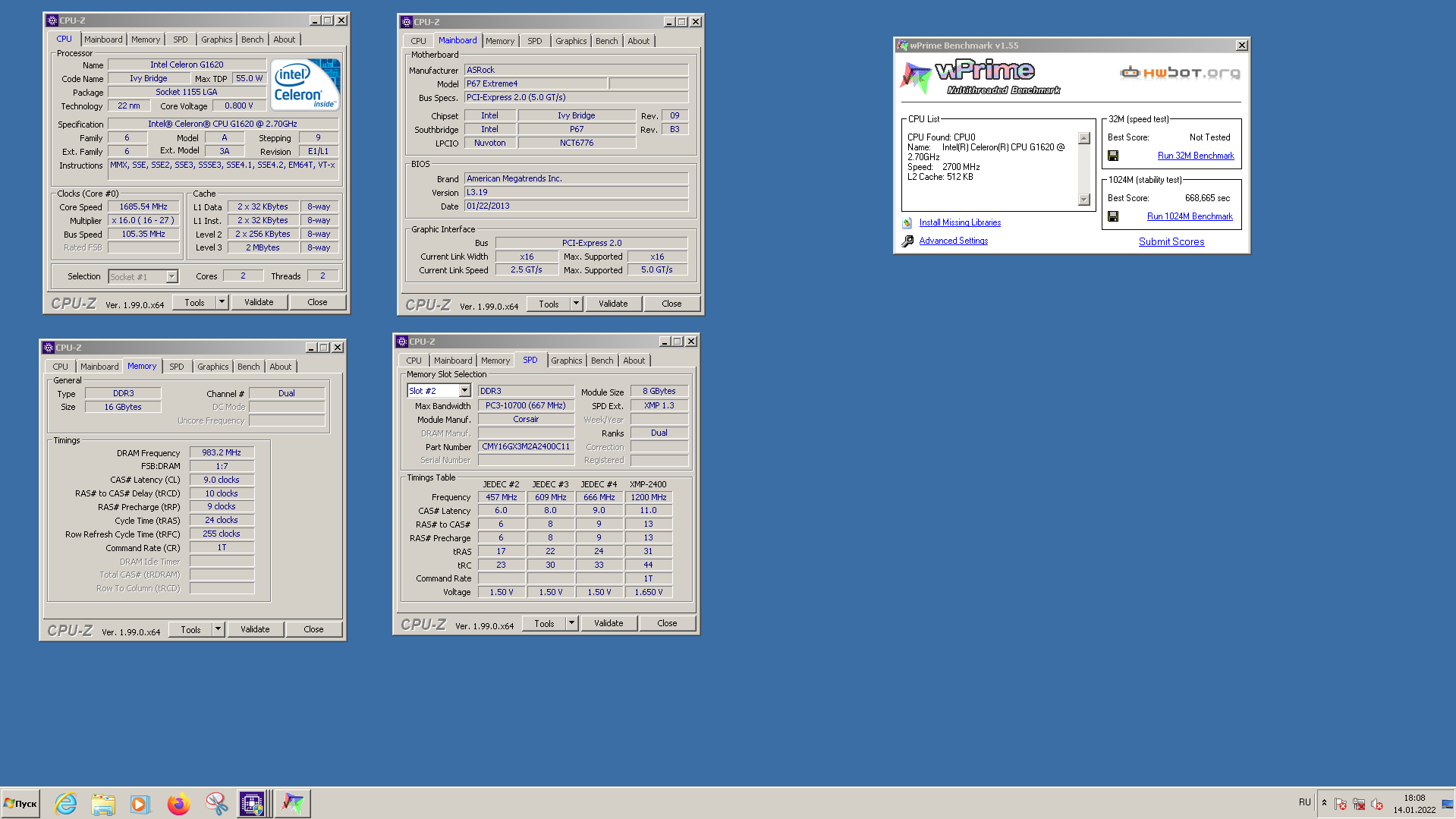Open Tools dropdown arrow in SPD window

tap(572, 623)
